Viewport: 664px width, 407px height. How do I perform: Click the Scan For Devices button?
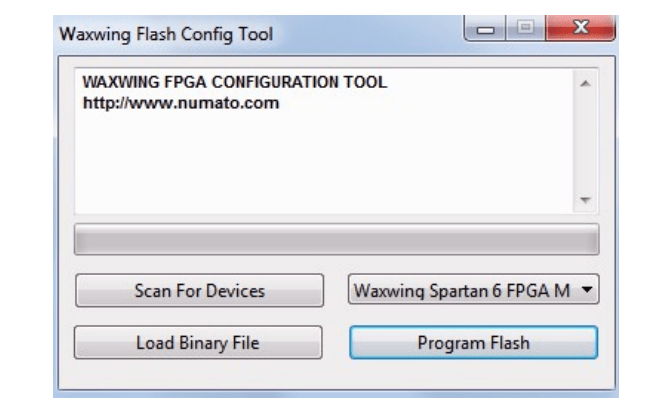click(x=199, y=291)
